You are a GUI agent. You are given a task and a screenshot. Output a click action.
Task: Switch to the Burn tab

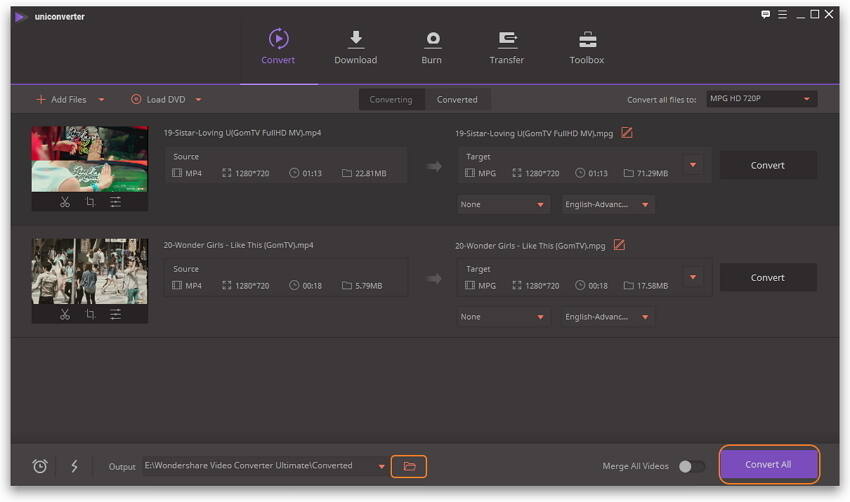click(x=432, y=47)
